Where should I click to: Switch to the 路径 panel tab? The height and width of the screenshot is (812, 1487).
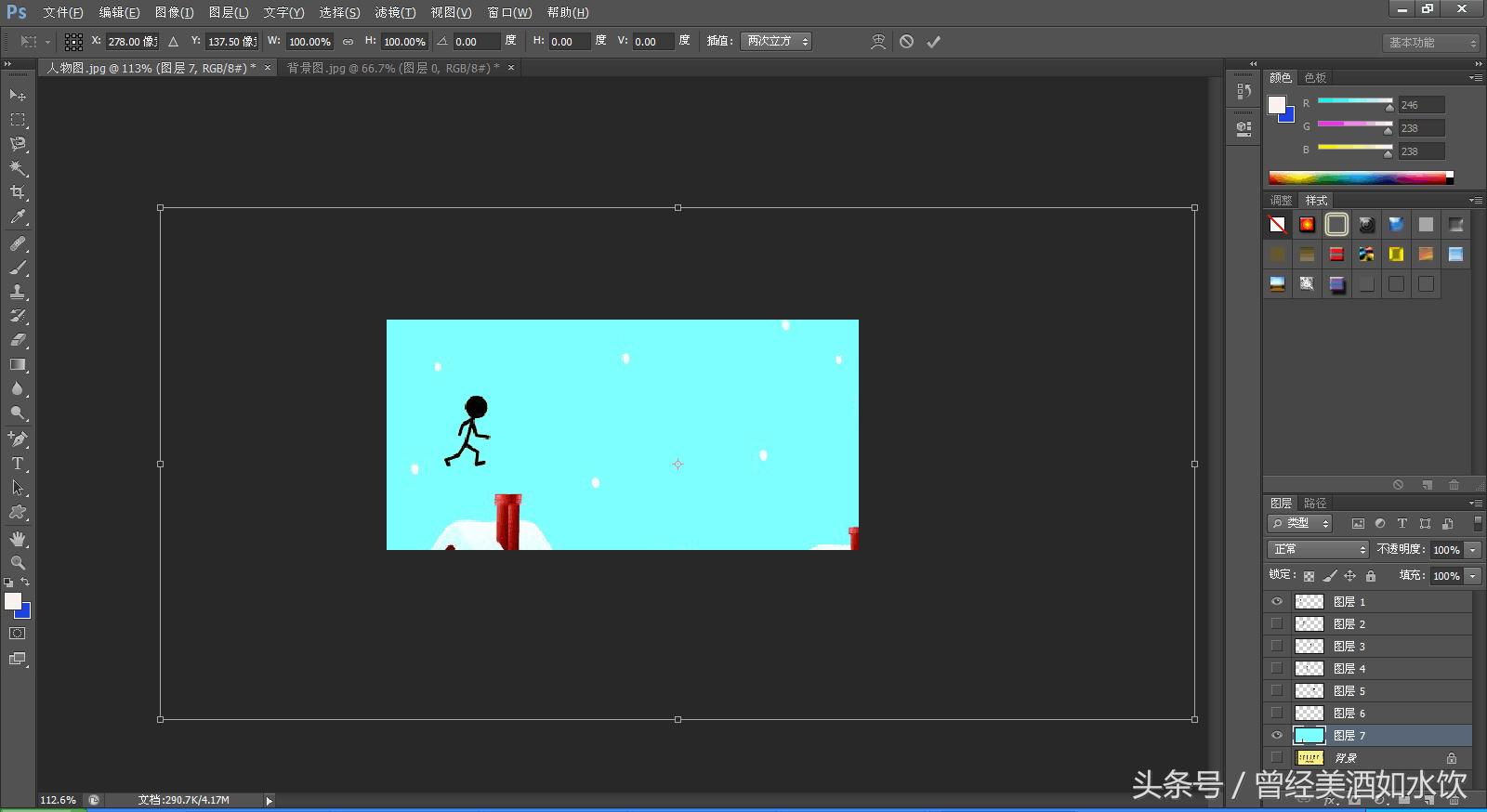[1314, 503]
